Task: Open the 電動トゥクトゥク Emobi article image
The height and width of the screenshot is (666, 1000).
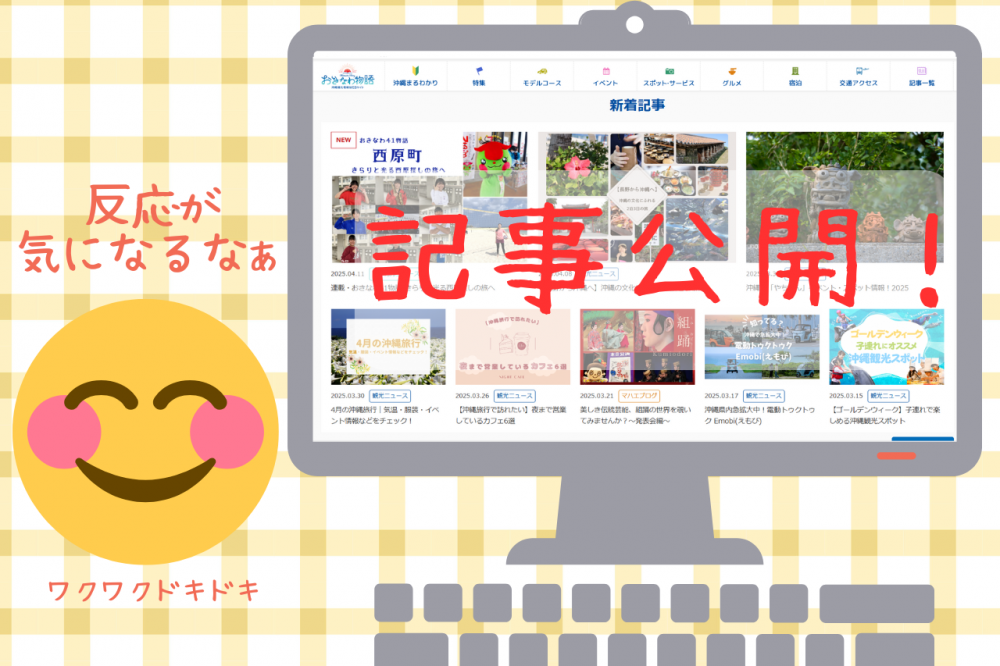Action: [761, 346]
